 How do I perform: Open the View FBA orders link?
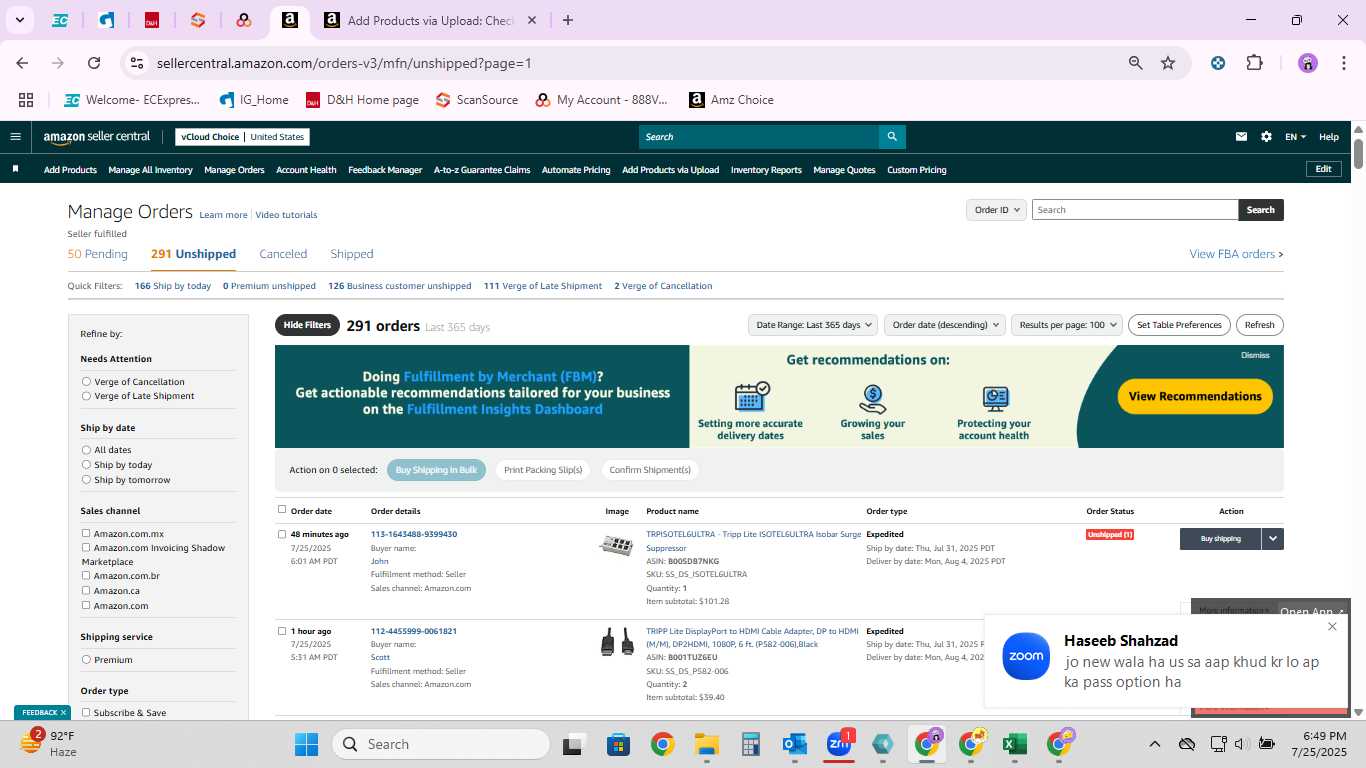pyautogui.click(x=1236, y=254)
